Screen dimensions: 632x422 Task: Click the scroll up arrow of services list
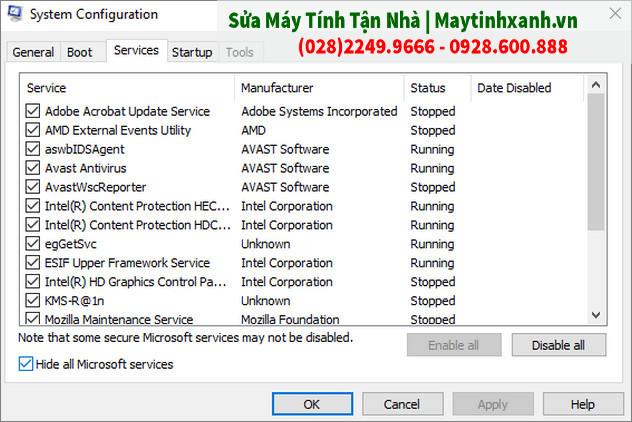596,85
